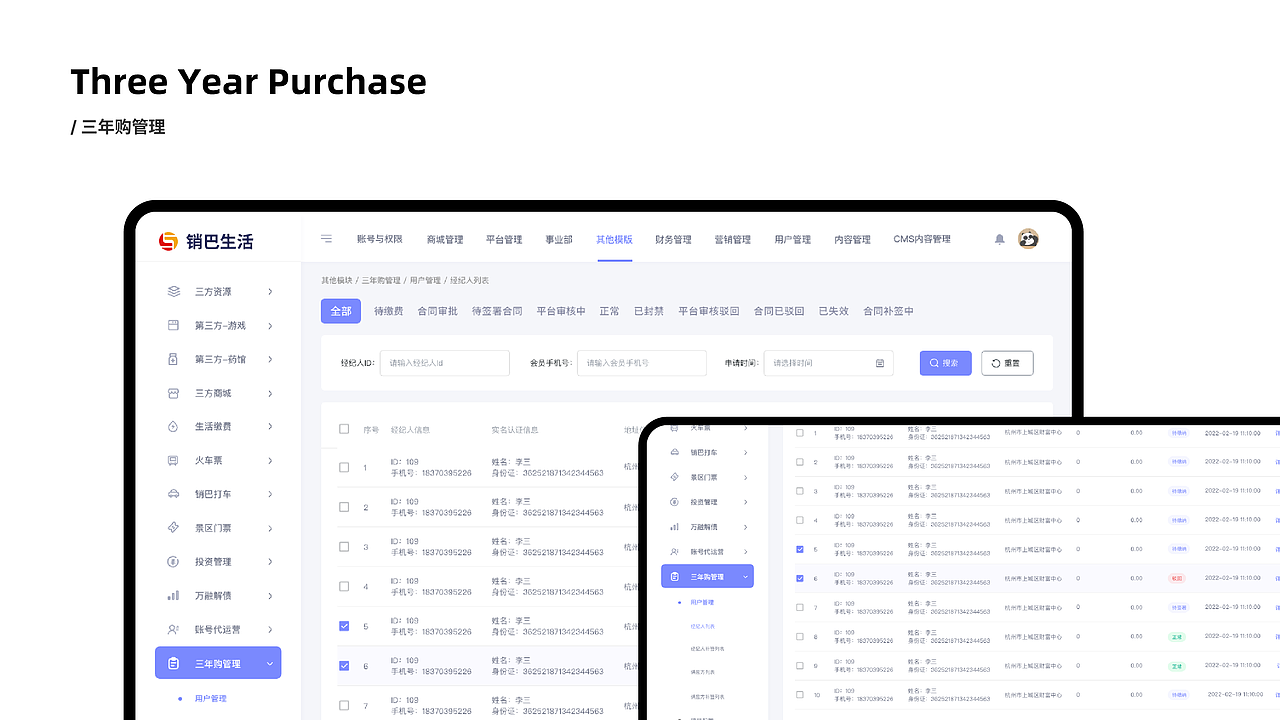Click the 三方商城 shop icon
Viewport: 1280px width, 720px height.
(x=173, y=393)
